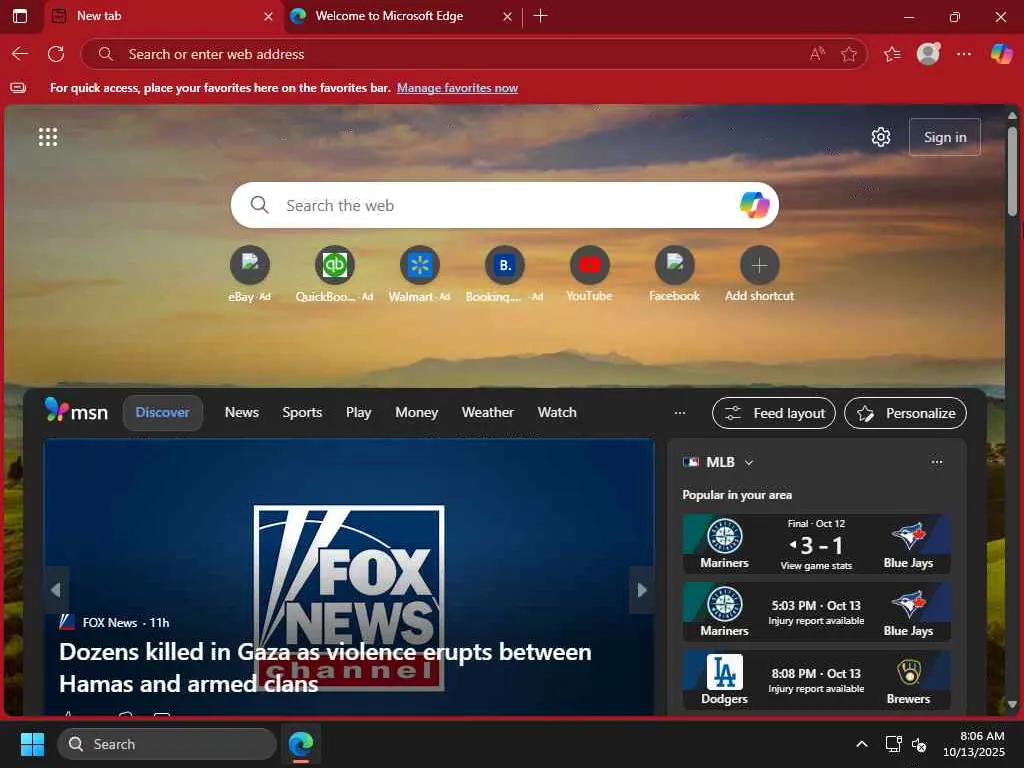
Task: Open the Play feed tab
Action: (x=358, y=413)
